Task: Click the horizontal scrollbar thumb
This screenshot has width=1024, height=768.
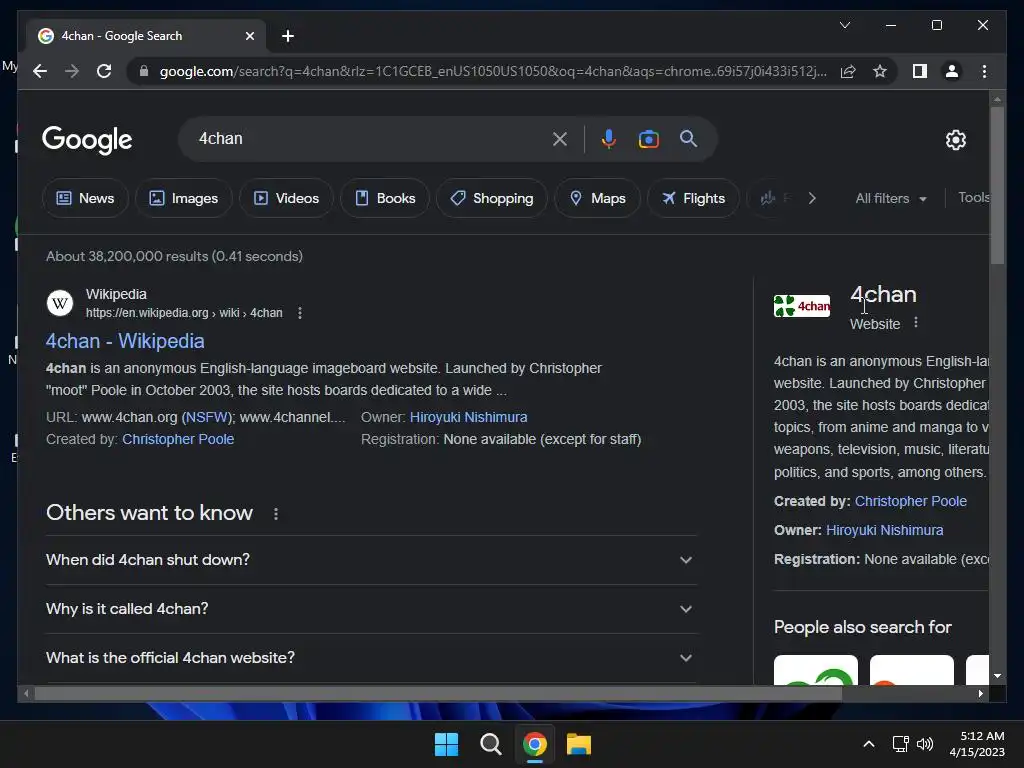Action: [438, 693]
